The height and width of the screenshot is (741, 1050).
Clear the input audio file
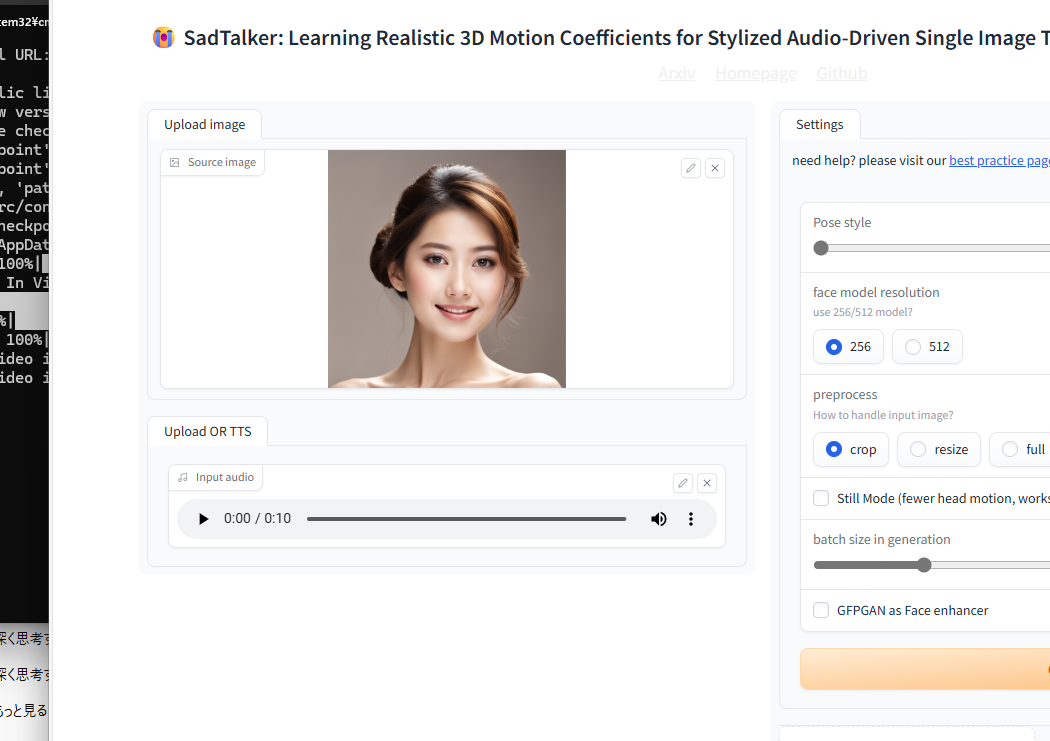(x=707, y=483)
